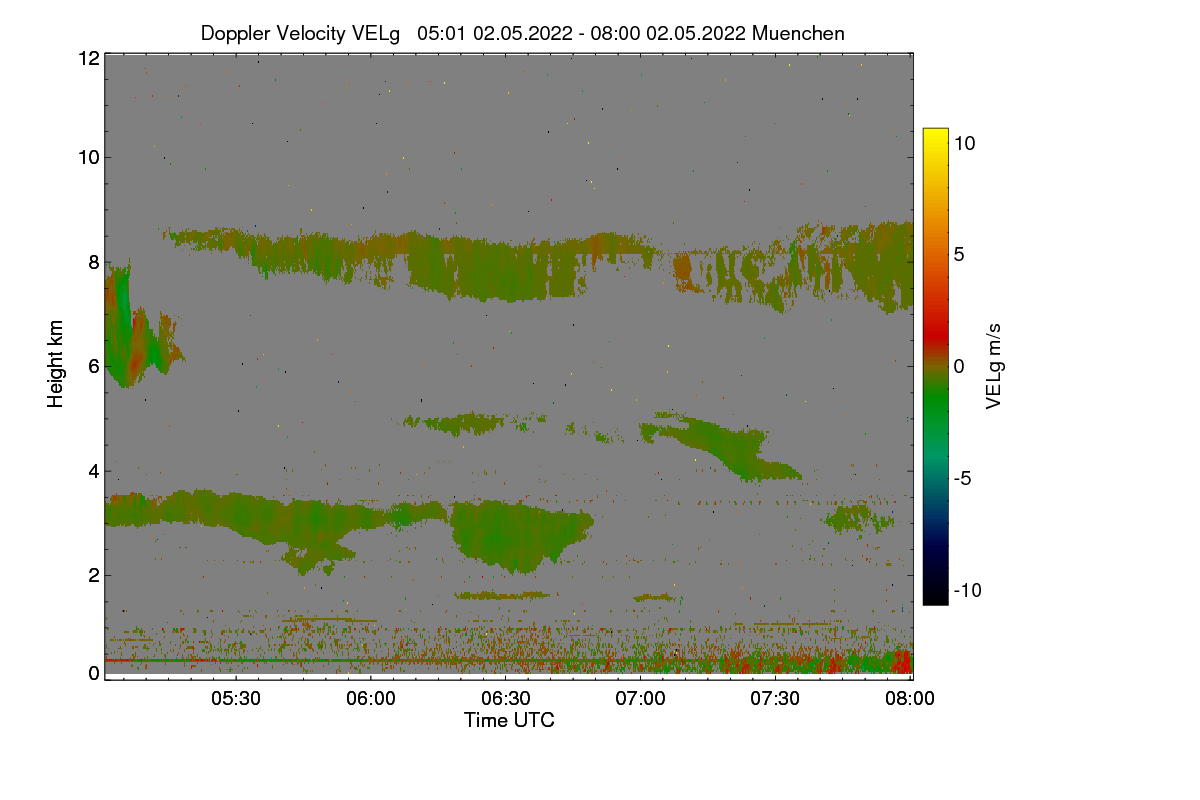1200x800 pixels.
Task: Click the '0' height axis tick
Action: pyautogui.click(x=94, y=673)
